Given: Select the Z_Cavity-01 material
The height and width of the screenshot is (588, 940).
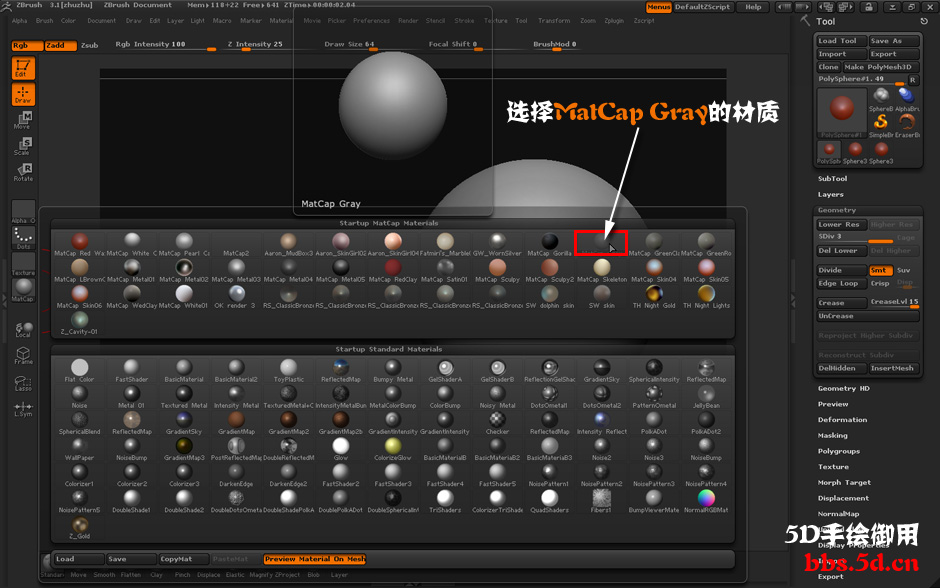Looking at the screenshot, I should point(80,322).
